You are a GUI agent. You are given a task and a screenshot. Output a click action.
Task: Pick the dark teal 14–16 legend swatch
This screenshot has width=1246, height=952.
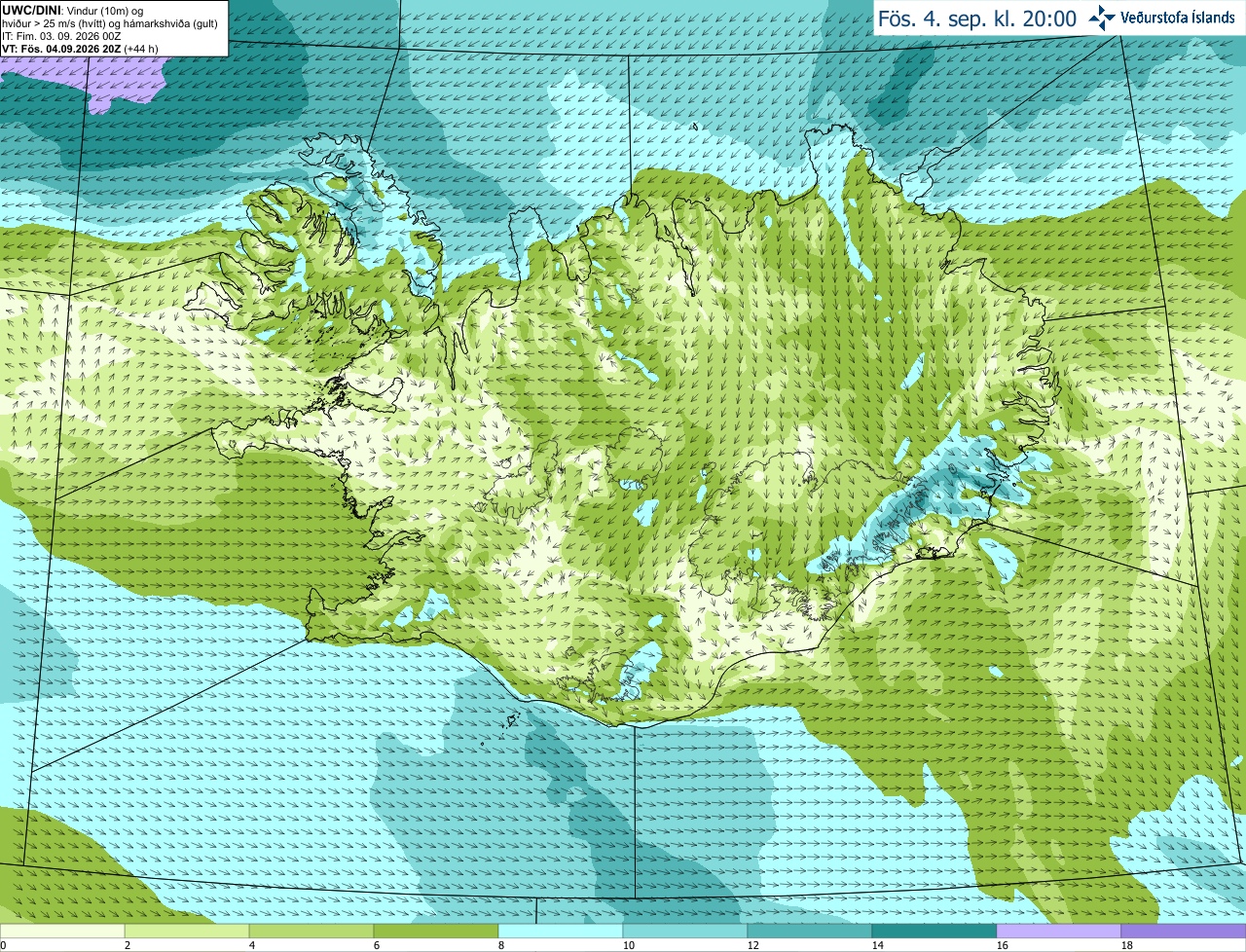click(x=934, y=932)
